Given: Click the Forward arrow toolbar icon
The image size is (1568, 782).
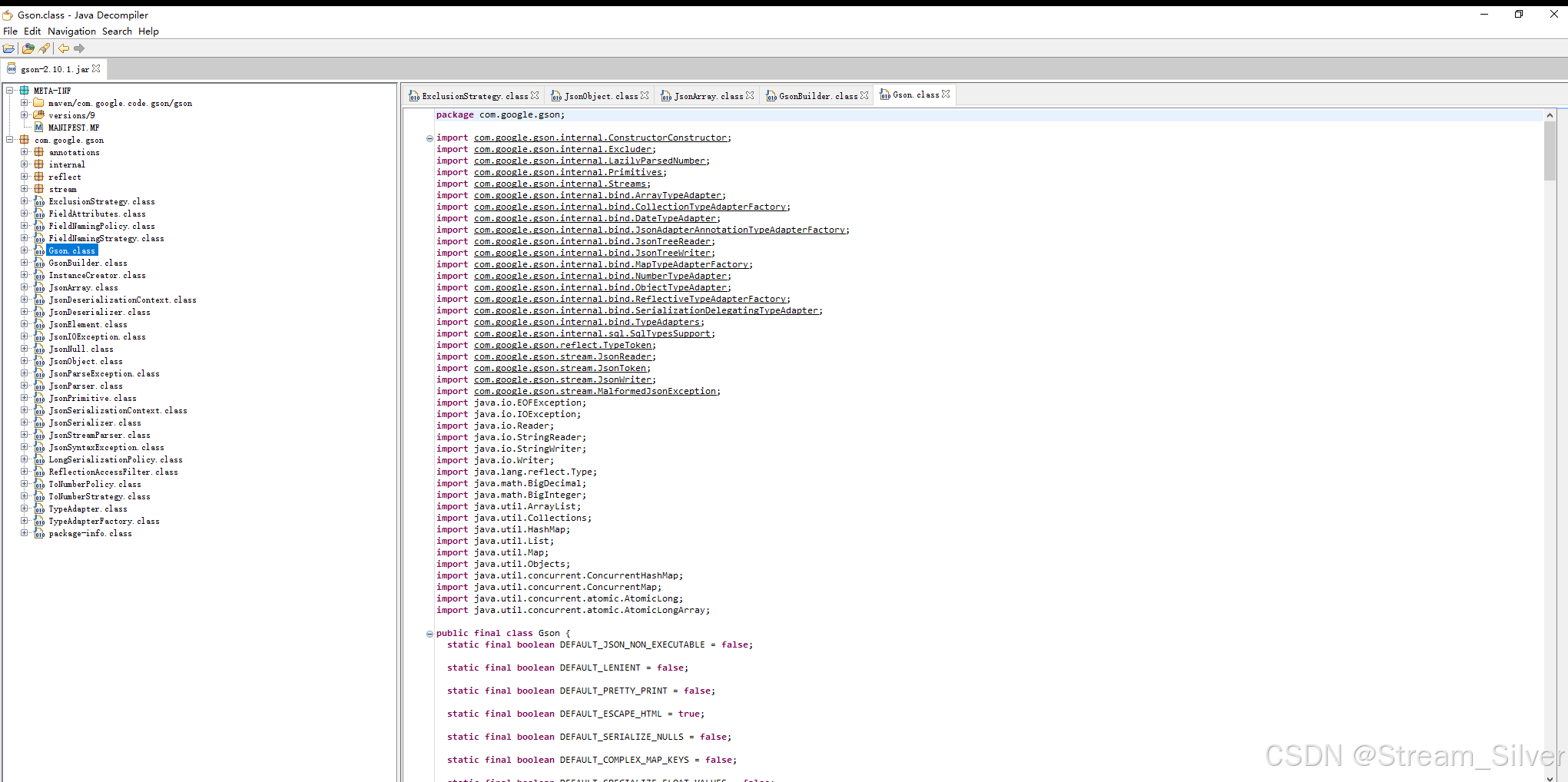Looking at the screenshot, I should [79, 48].
